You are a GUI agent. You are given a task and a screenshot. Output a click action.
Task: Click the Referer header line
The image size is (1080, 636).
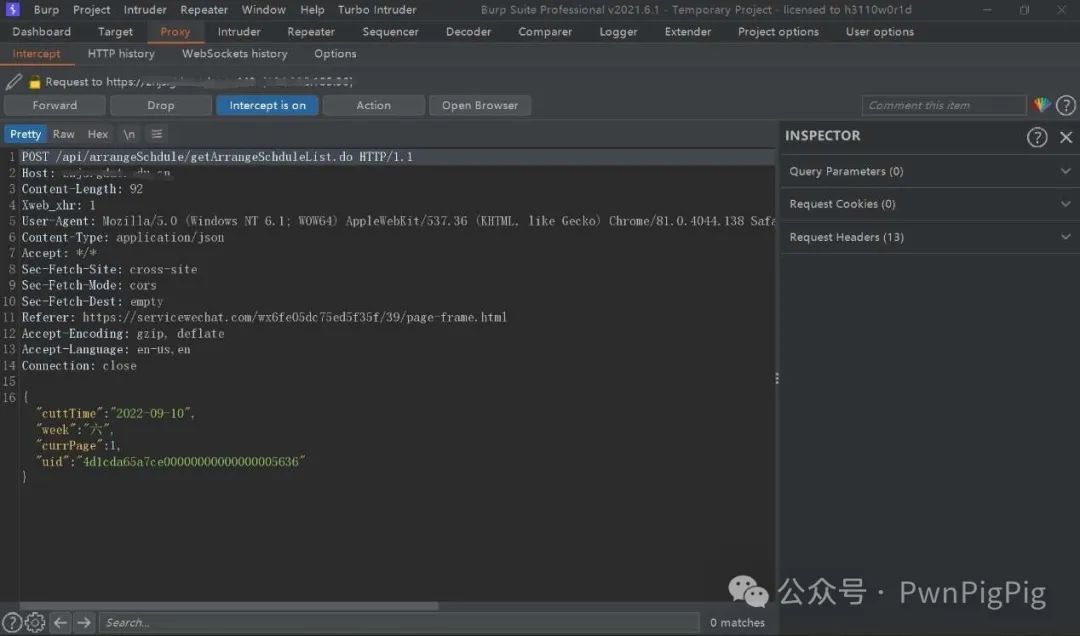[x=264, y=318]
